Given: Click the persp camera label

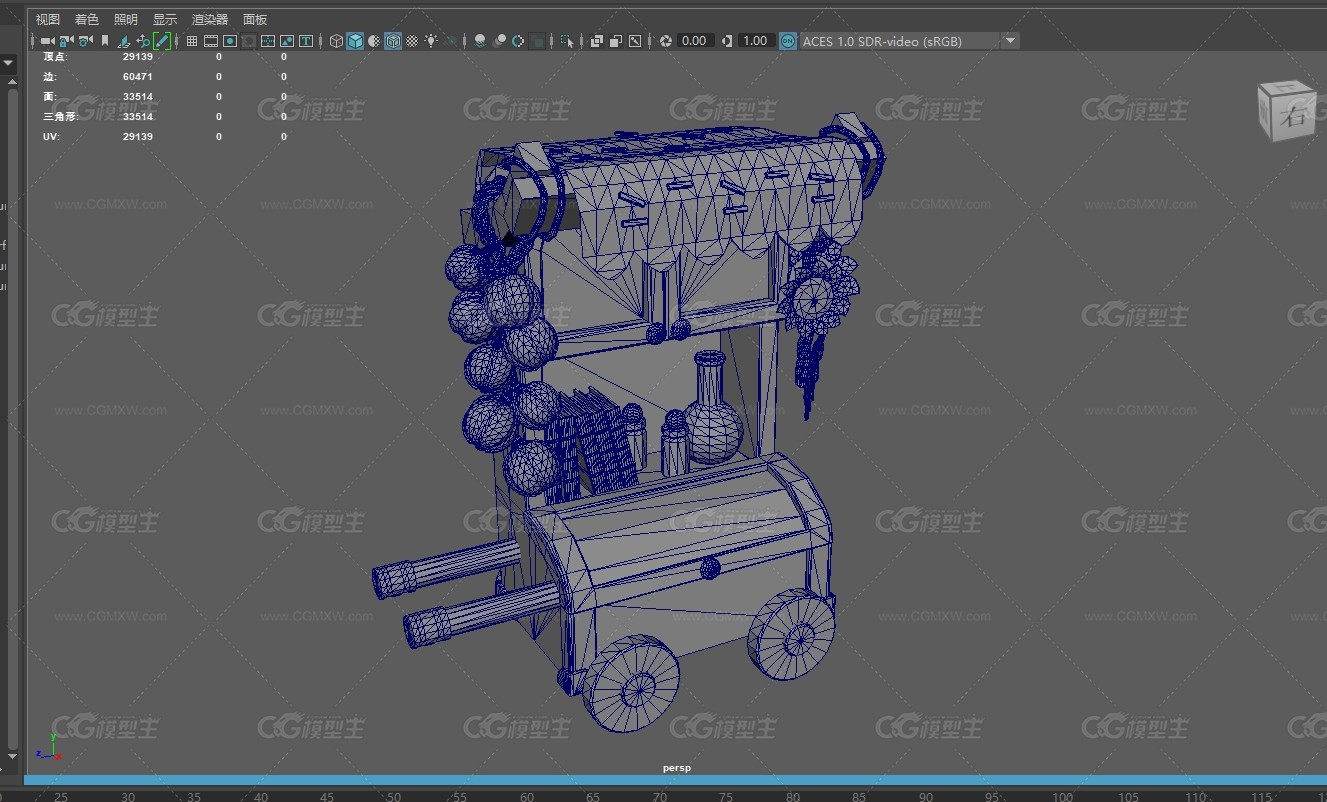Looking at the screenshot, I should click(677, 768).
